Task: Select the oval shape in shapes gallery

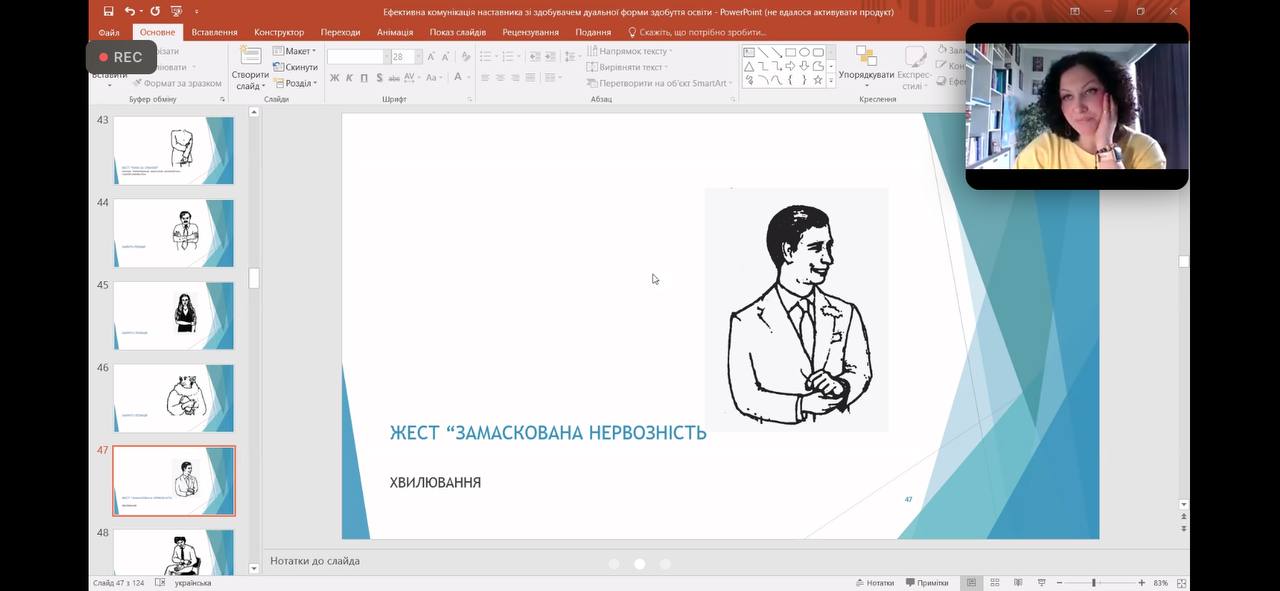Action: tap(804, 52)
